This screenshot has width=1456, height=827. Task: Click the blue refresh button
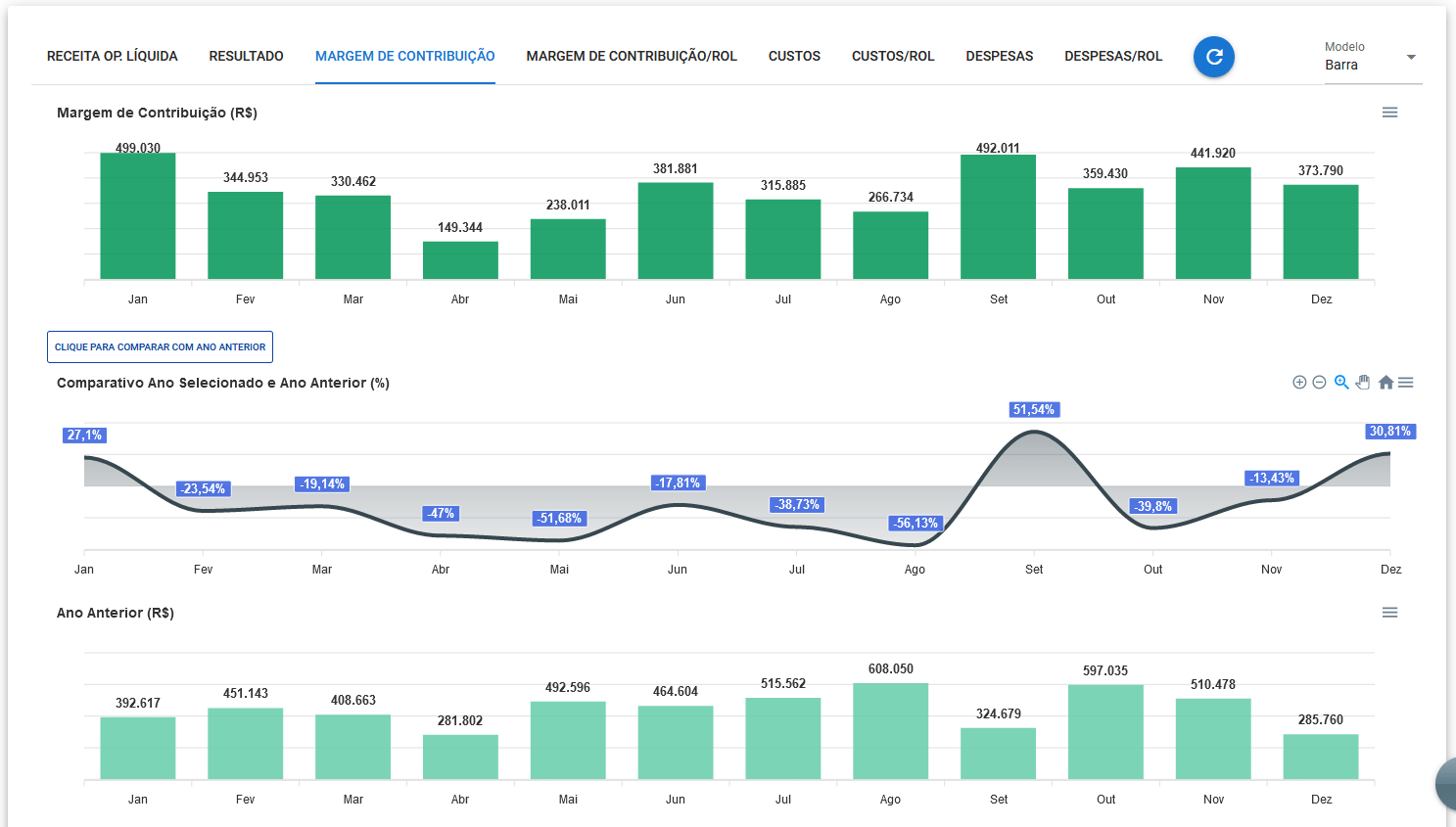[1213, 57]
